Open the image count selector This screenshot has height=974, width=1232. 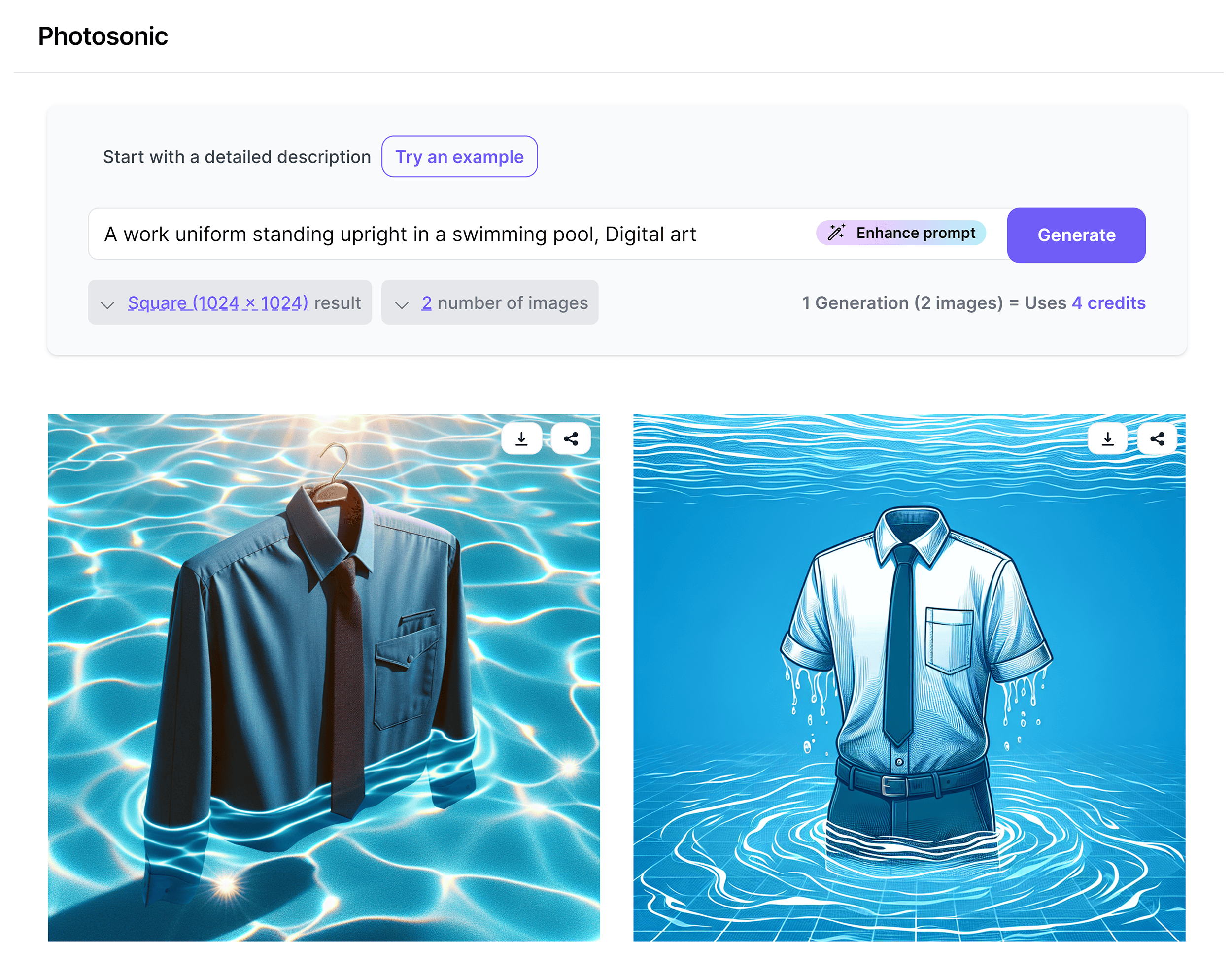click(489, 303)
